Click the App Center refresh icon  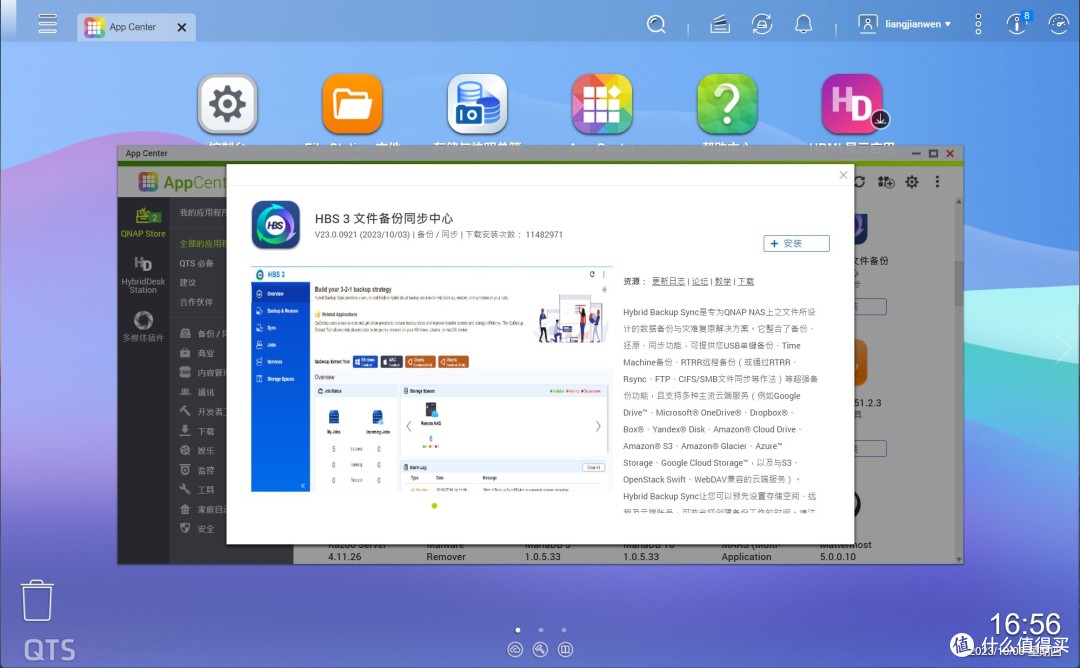point(860,182)
